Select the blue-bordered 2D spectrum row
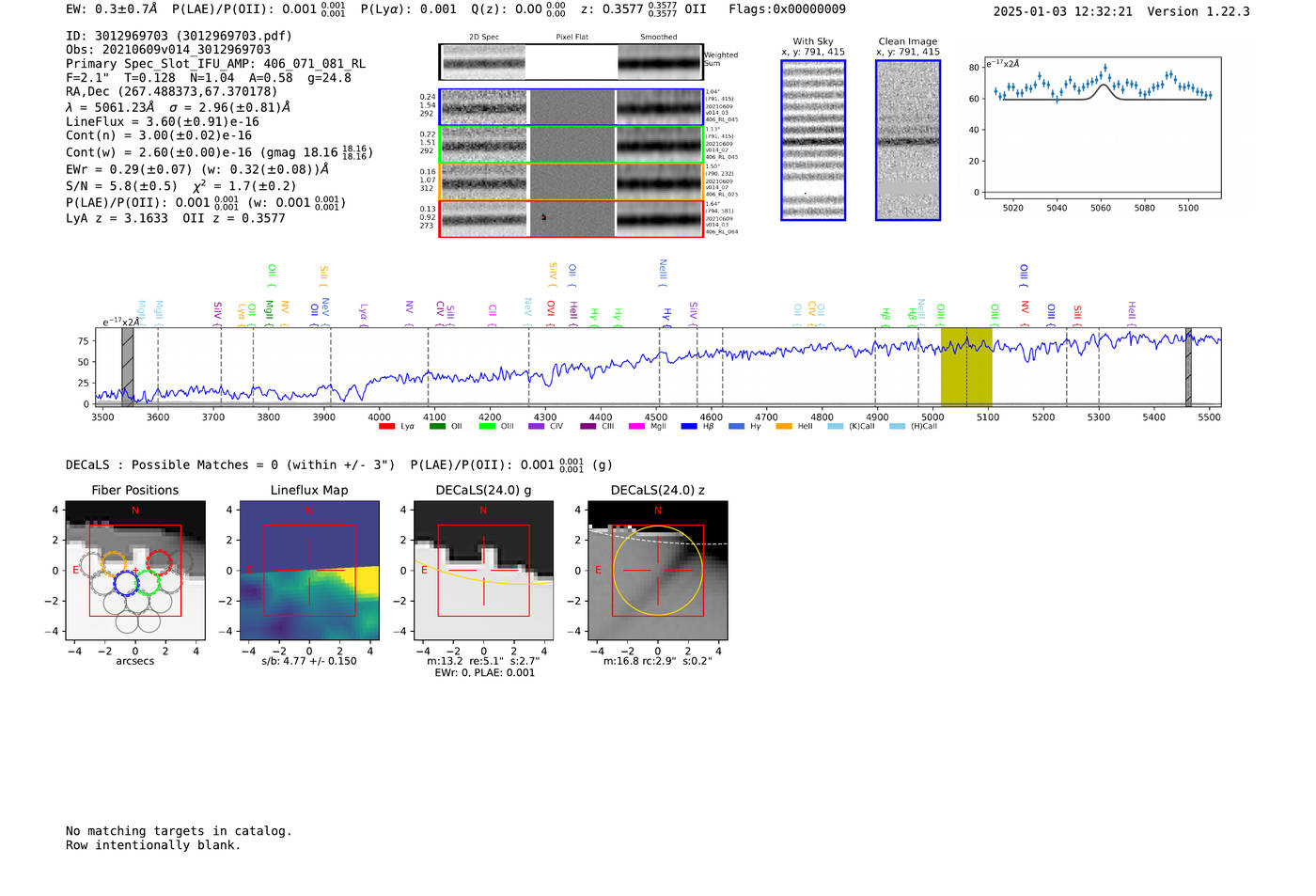Viewport: 1316px width, 896px height. click(571, 107)
